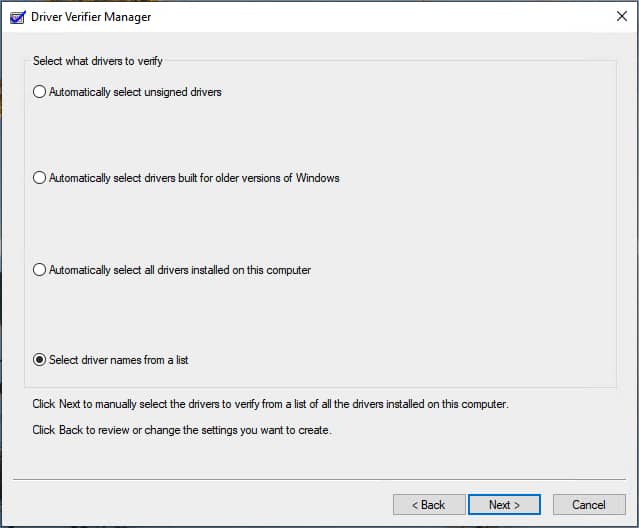Proceed with the Next button
This screenshot has height=528, width=639.
504,505
